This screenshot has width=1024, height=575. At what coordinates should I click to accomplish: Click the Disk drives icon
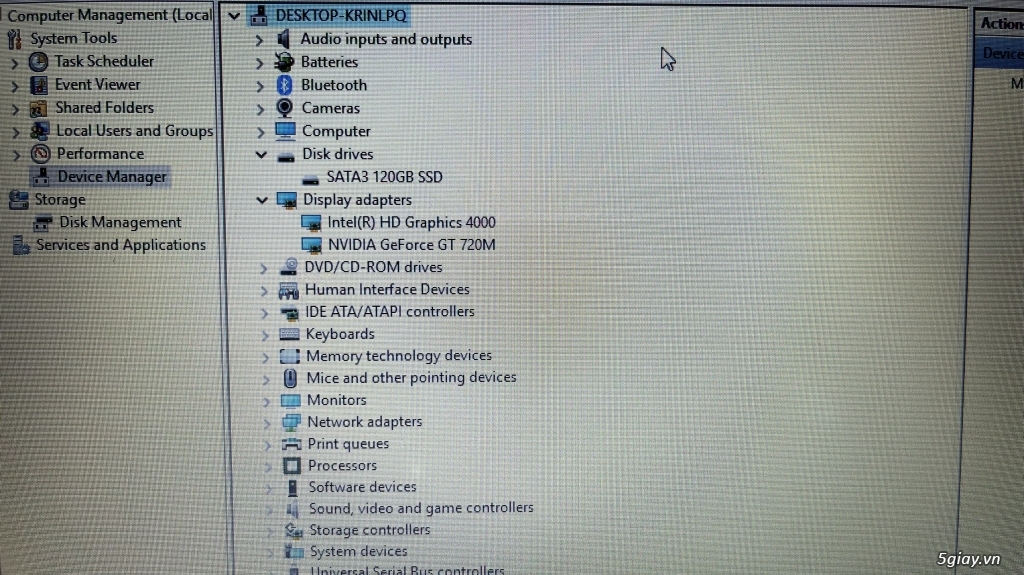click(285, 157)
